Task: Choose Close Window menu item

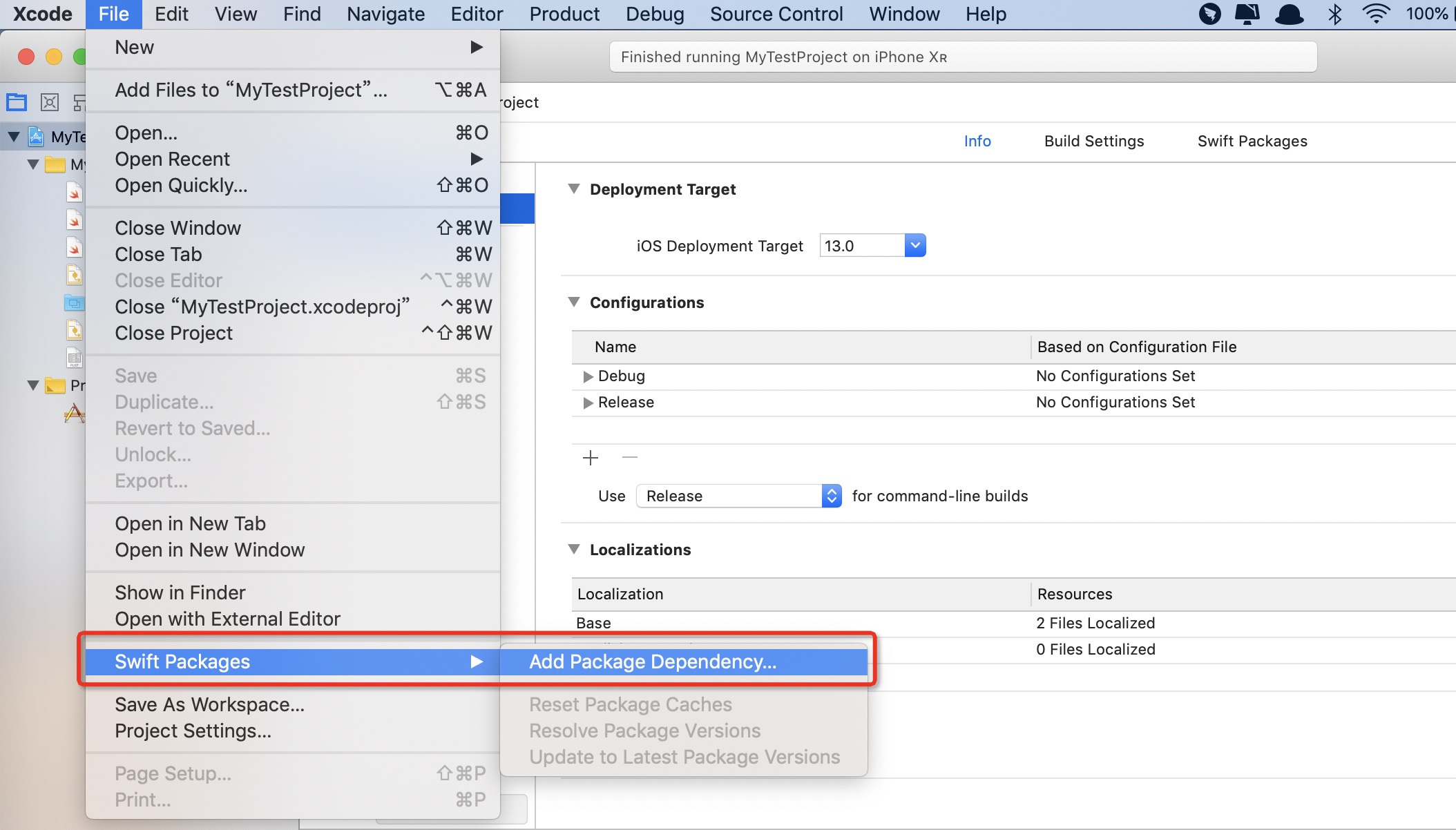Action: (x=293, y=228)
